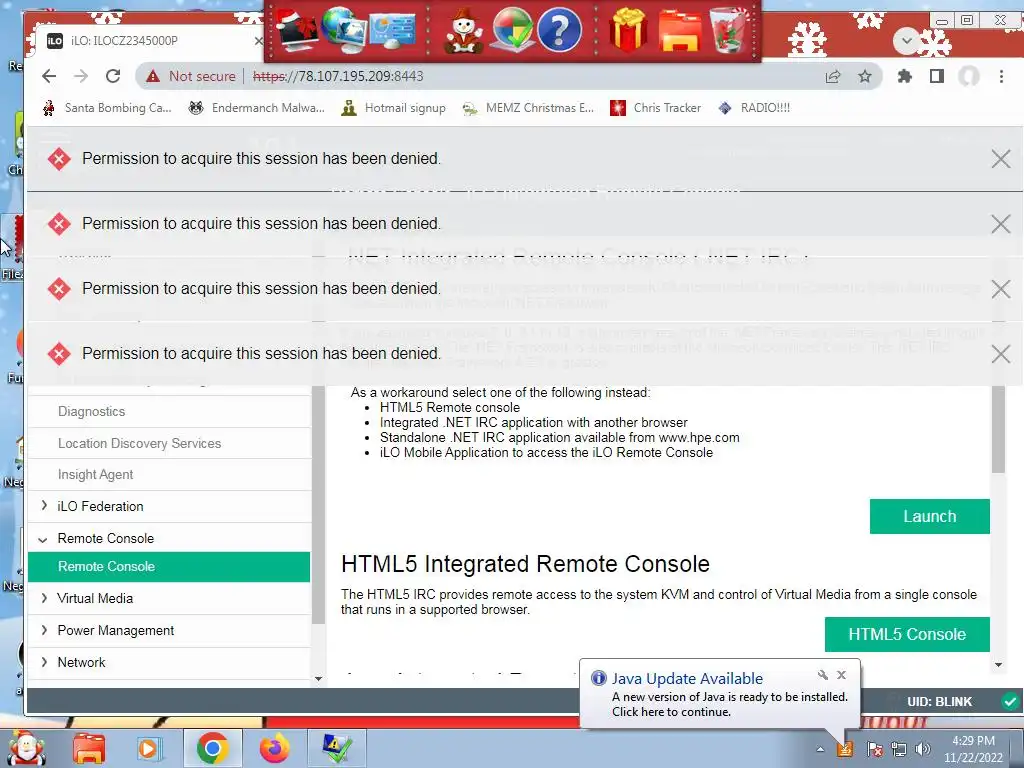Open Action Center flag tray icon

tap(875, 749)
